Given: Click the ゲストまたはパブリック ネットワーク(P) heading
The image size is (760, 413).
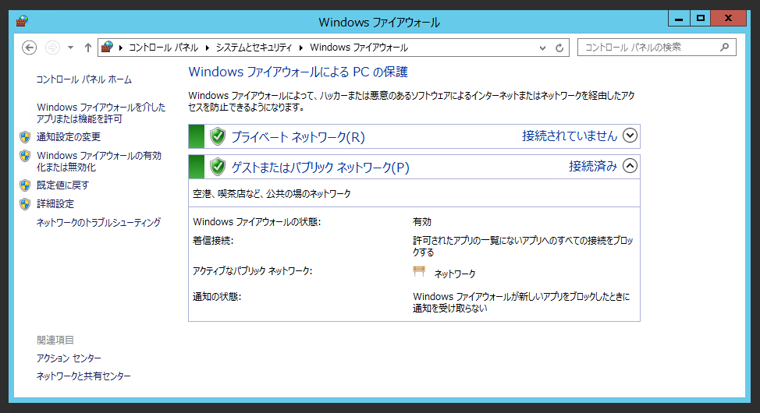Looking at the screenshot, I should [320, 168].
